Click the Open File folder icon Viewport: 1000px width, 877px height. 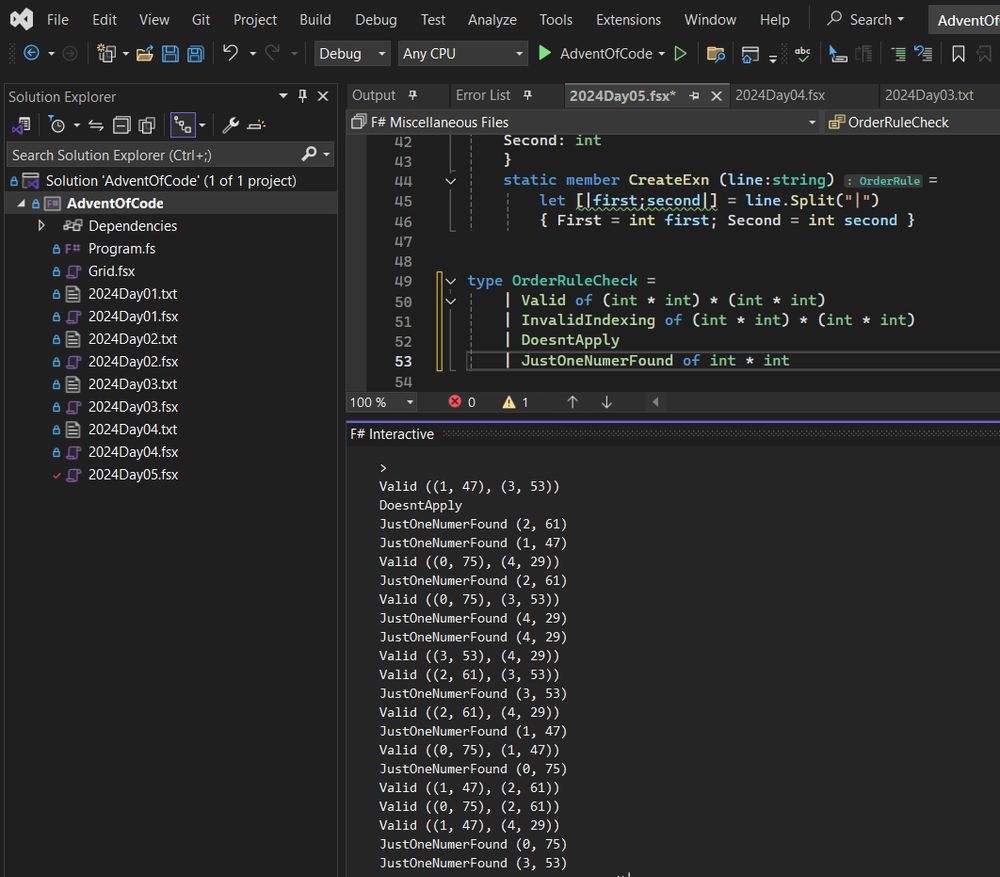(145, 54)
